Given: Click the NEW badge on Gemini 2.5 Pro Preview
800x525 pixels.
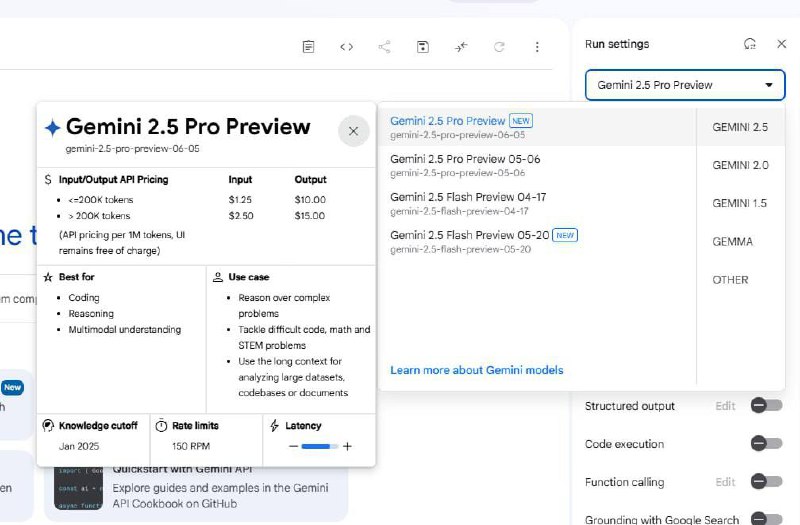Looking at the screenshot, I should tap(521, 121).
